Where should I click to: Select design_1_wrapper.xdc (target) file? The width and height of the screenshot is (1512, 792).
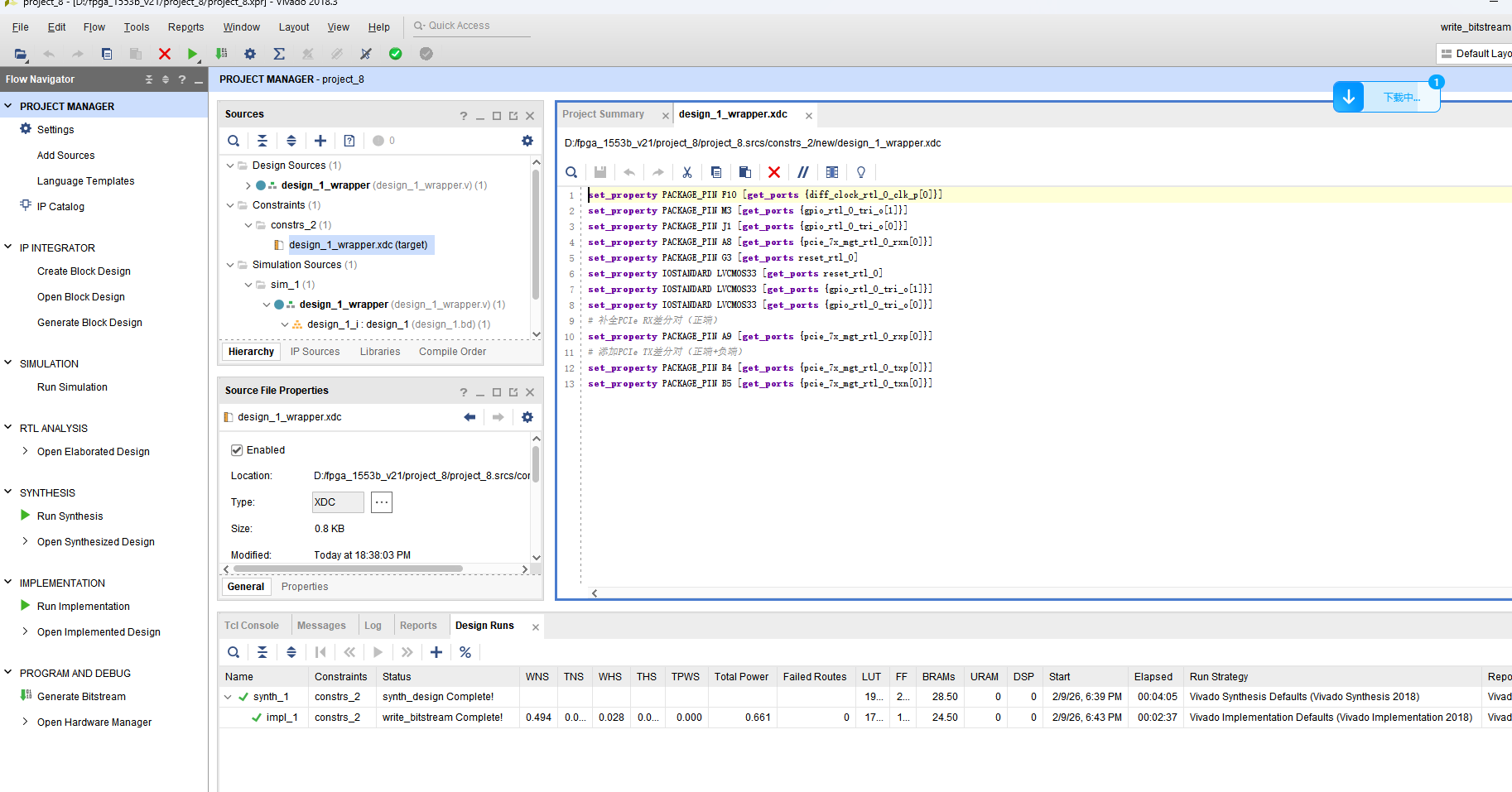pyautogui.click(x=358, y=245)
